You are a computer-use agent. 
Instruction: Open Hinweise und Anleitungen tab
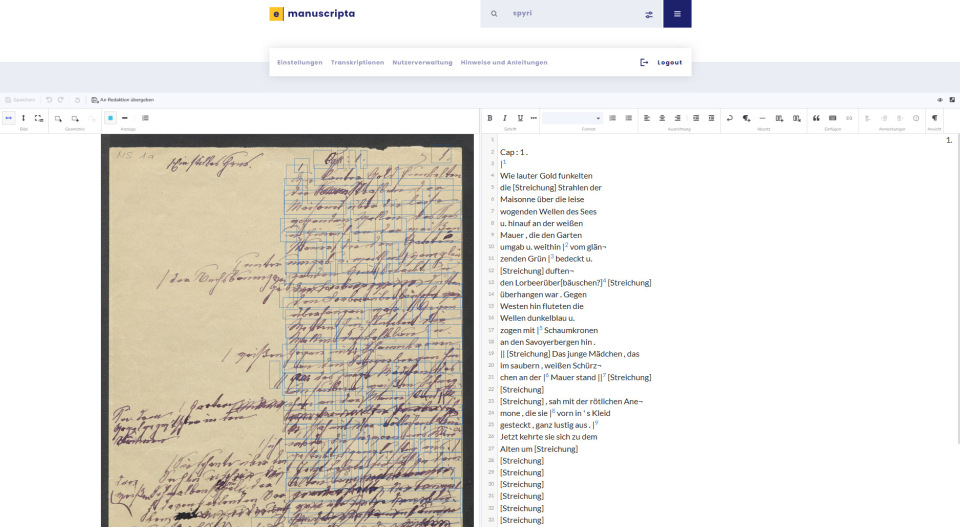504,62
